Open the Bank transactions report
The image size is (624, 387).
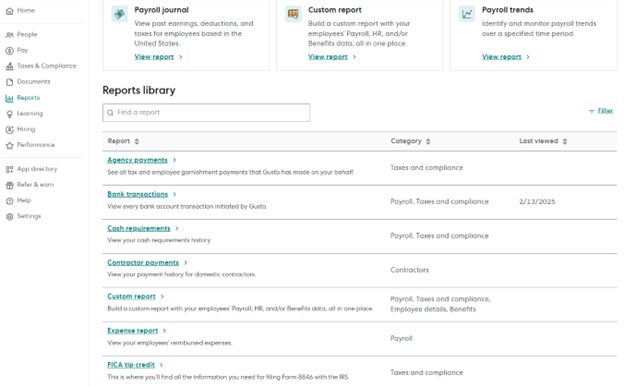point(138,194)
